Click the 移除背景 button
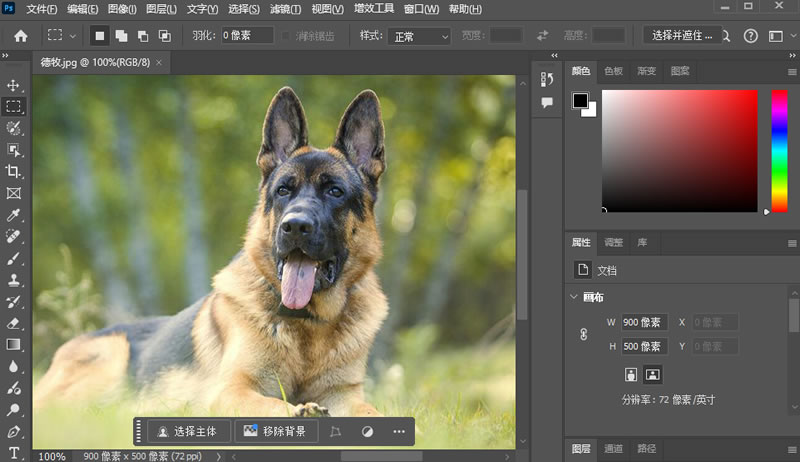Screen dimensions: 800x462 point(277,432)
